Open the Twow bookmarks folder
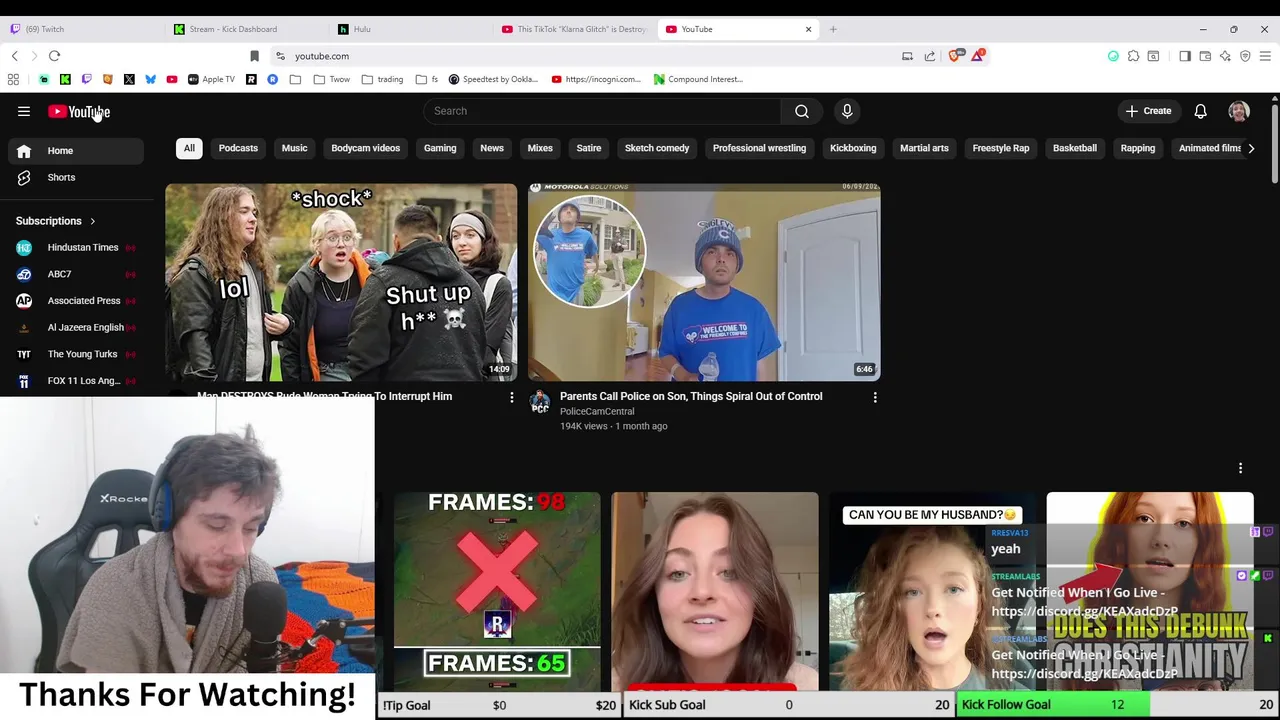1280x720 pixels. click(x=332, y=79)
